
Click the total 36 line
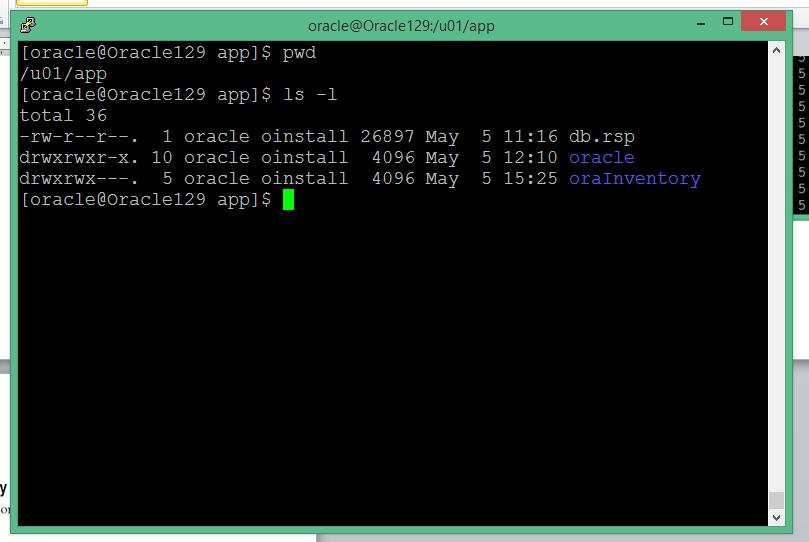63,116
